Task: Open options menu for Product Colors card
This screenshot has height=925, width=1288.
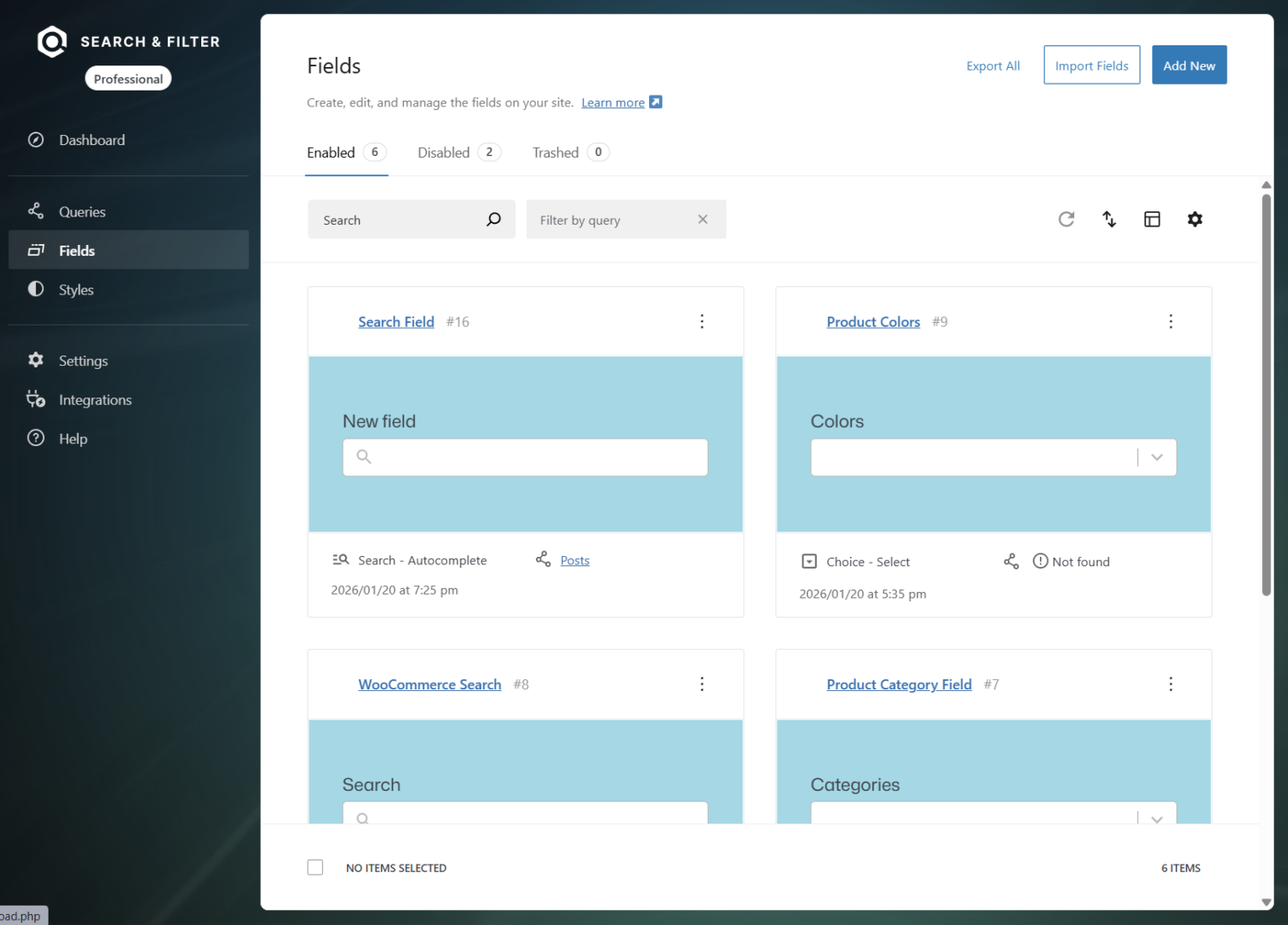Action: pos(1171,321)
